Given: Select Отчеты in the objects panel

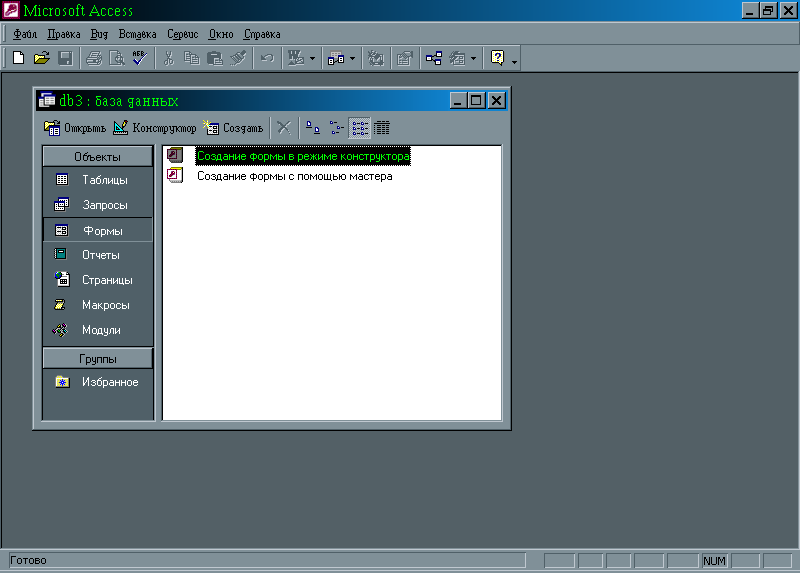Looking at the screenshot, I should 97,255.
